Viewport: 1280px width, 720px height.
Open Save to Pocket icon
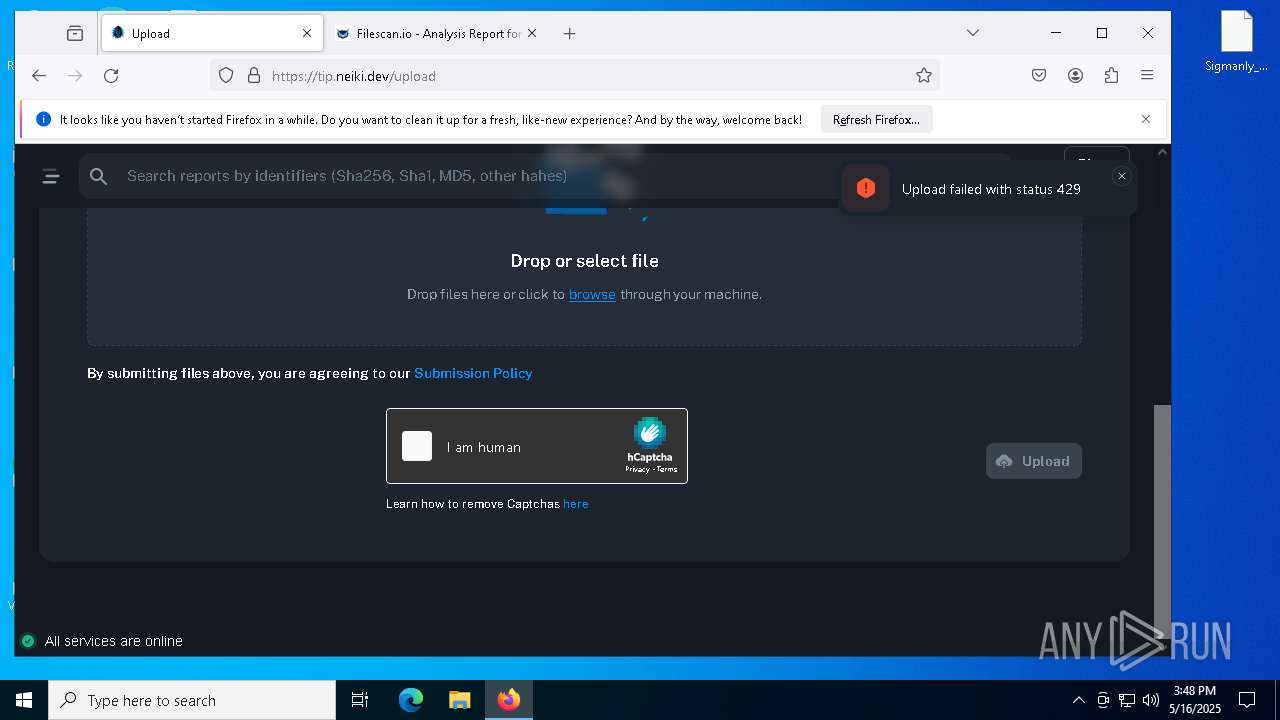coord(1039,75)
